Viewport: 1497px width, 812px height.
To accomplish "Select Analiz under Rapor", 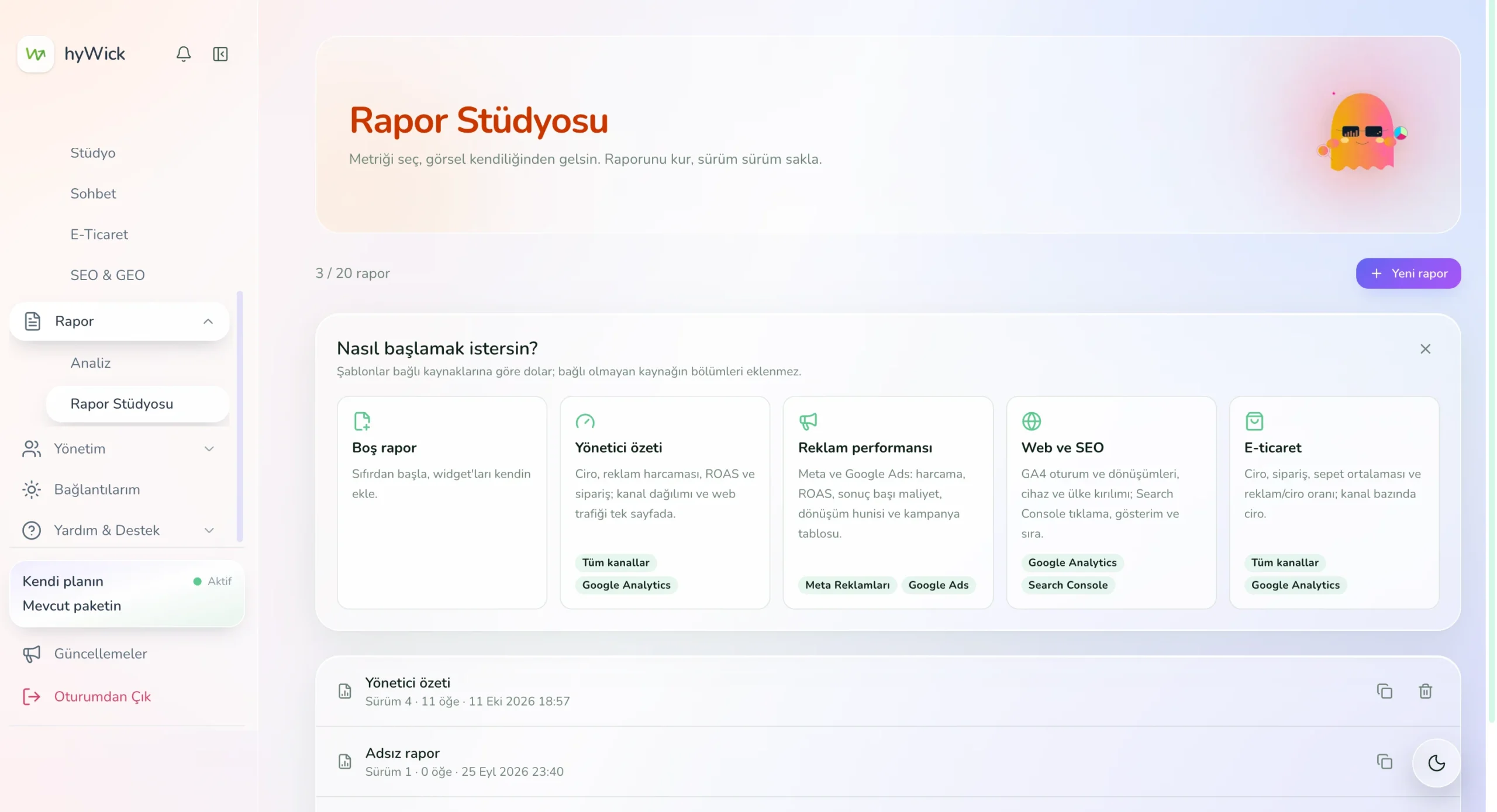I will coord(91,362).
